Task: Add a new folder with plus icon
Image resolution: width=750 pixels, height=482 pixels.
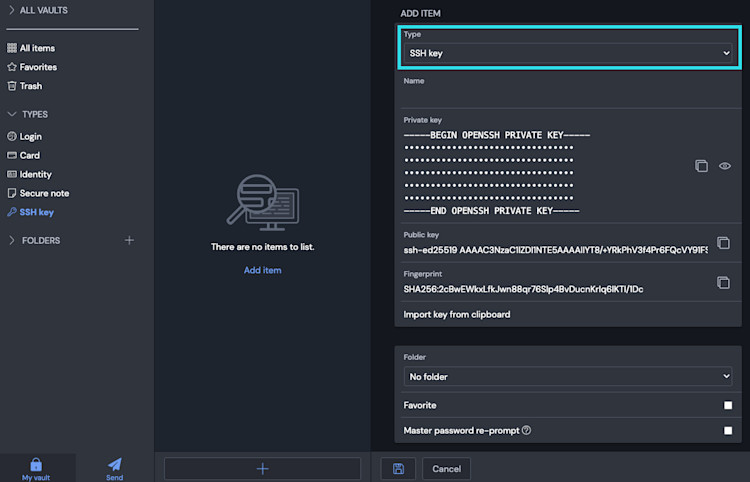Action: [x=129, y=241]
